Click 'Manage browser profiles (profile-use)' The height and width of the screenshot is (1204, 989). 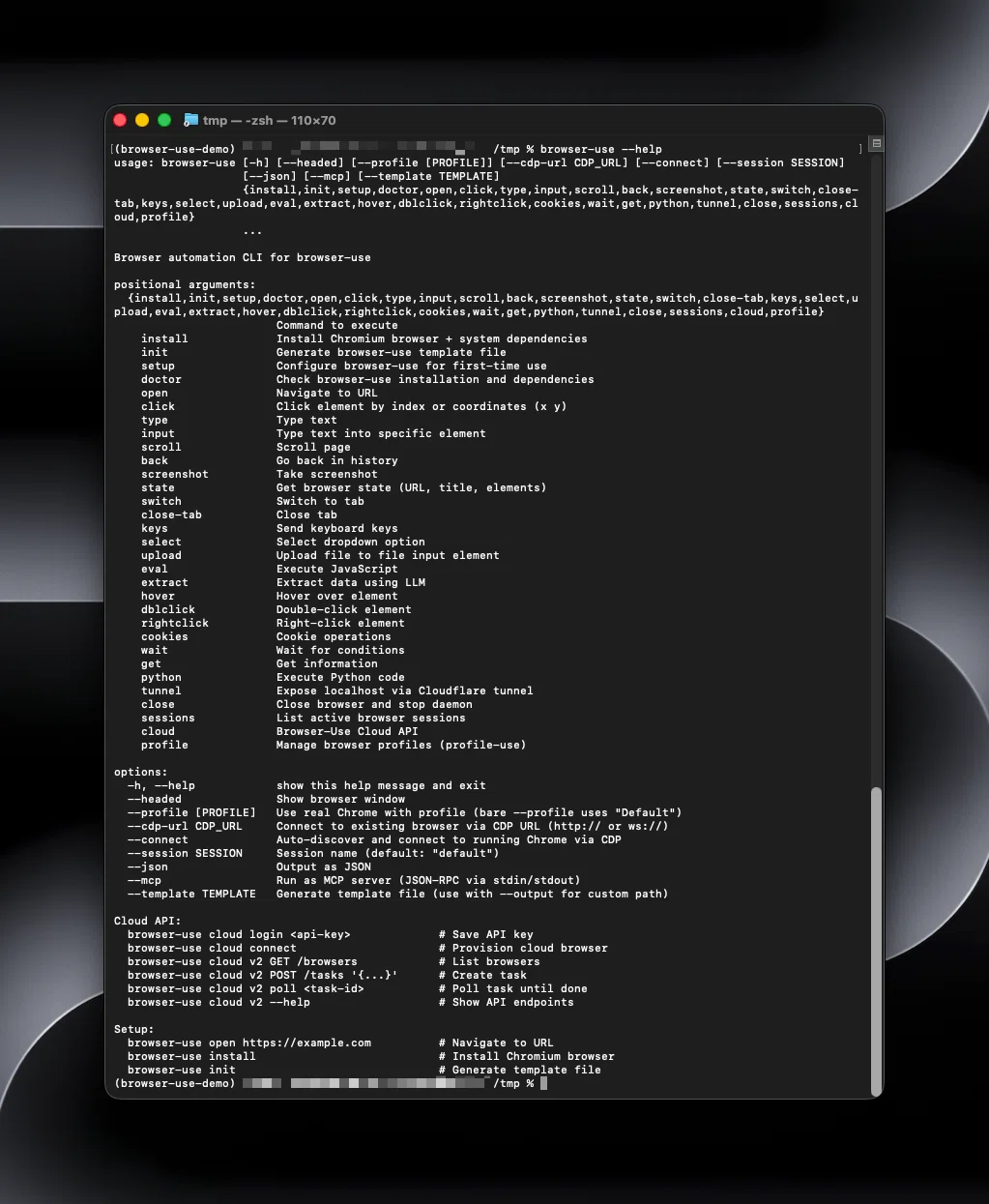point(401,745)
